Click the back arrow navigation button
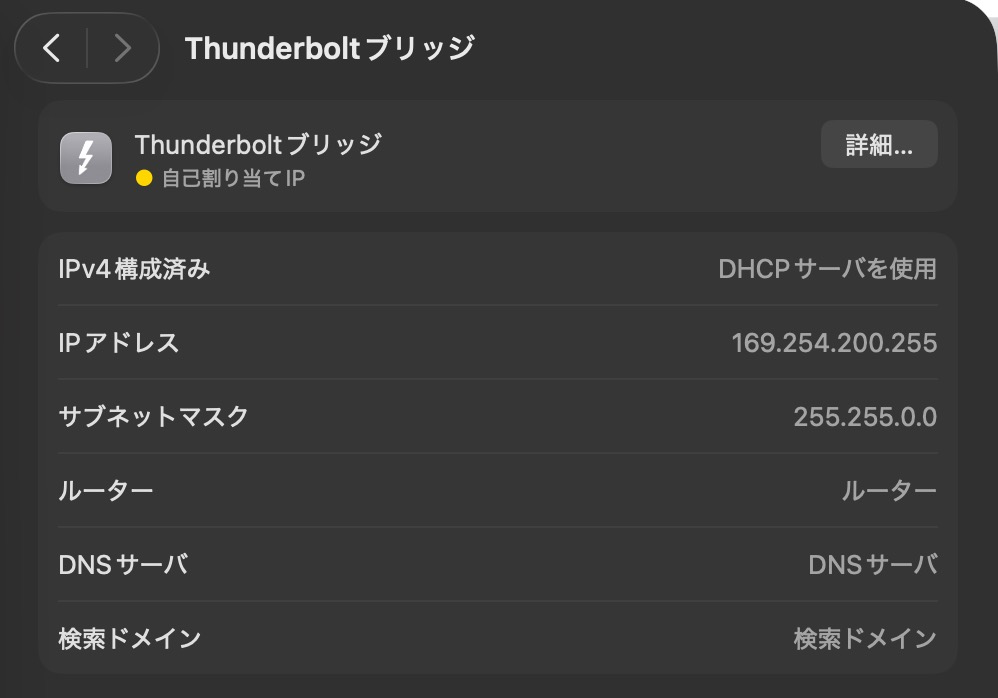This screenshot has width=998, height=698. click(52, 47)
